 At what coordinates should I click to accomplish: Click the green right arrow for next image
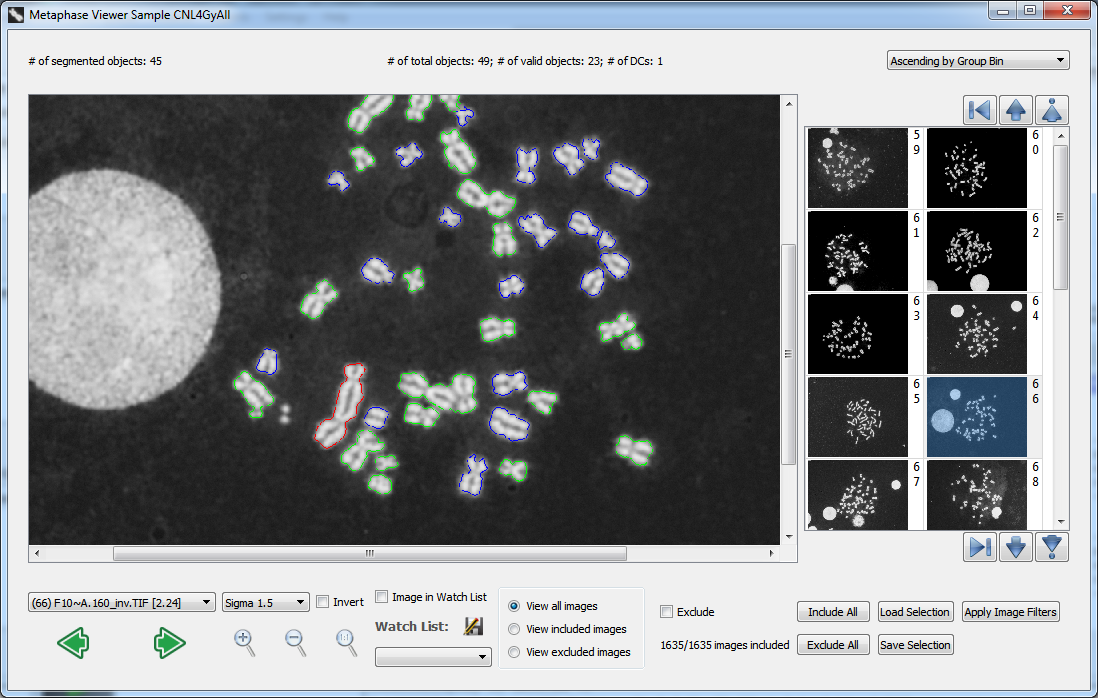pos(169,643)
